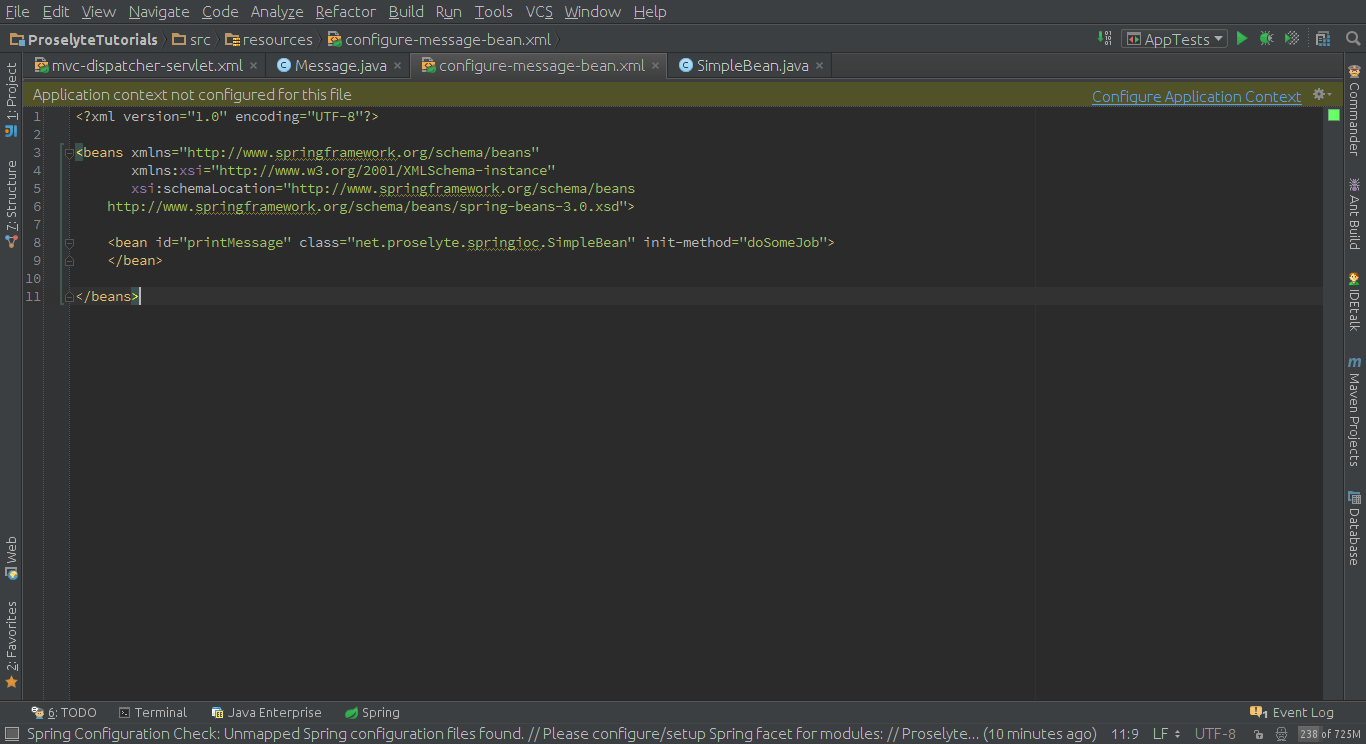The image size is (1366, 744).
Task: Close the SimpleBean.java tab
Action: tap(819, 66)
